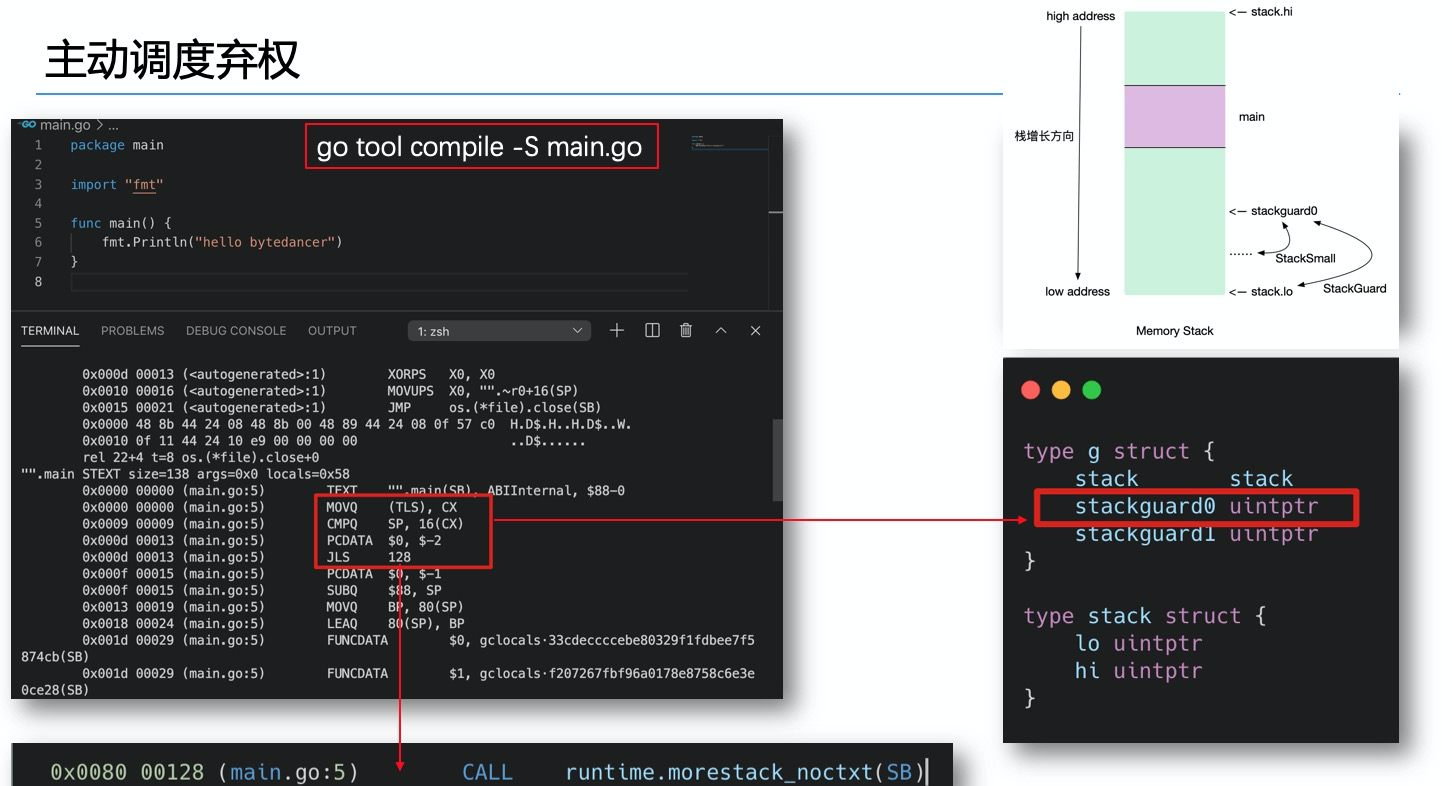
Task: Click the terminal vertical scrollbar thumb
Action: pyautogui.click(x=777, y=459)
